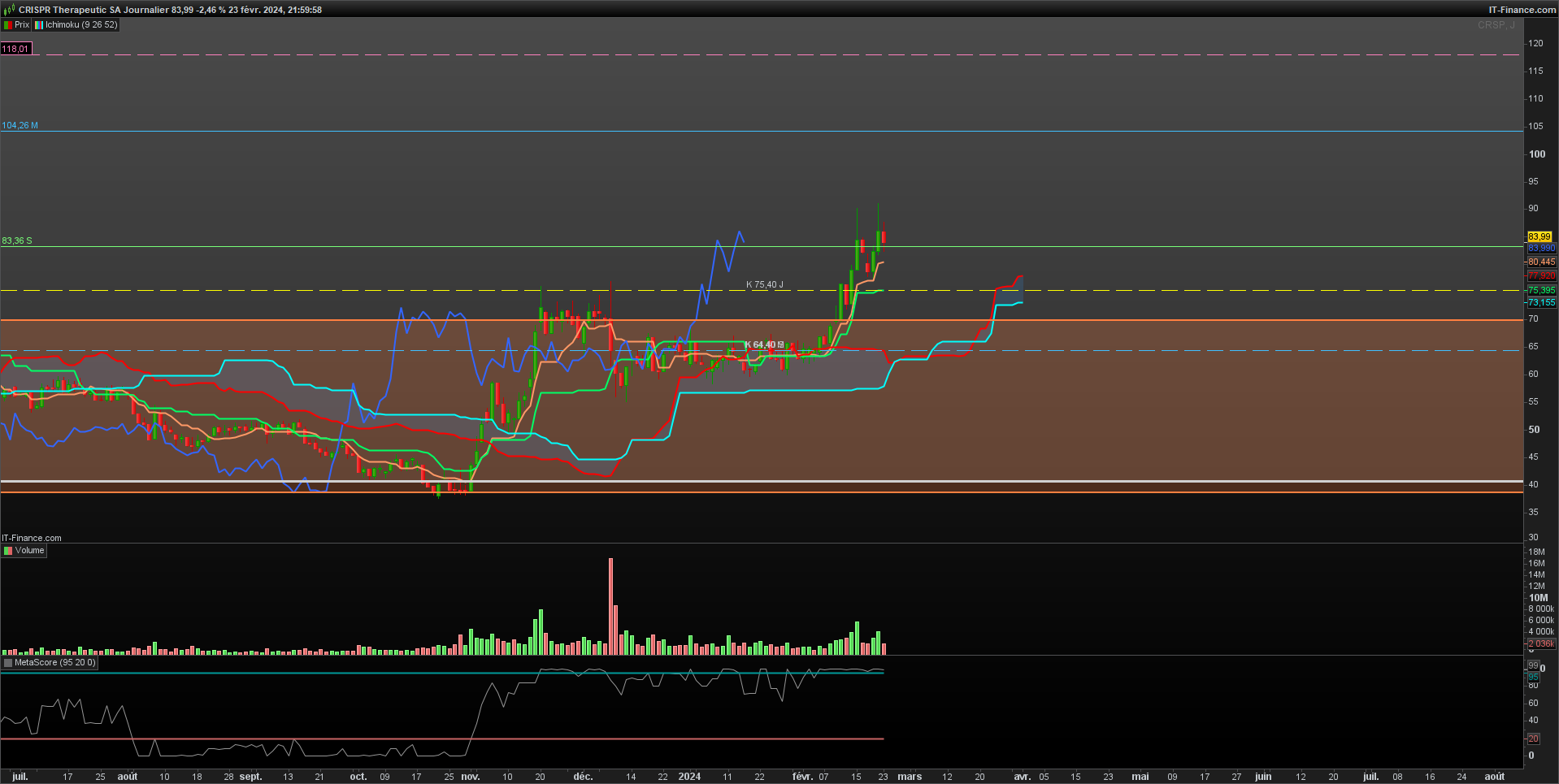Click the MetaScore (95 20 0) indicator label
The width and height of the screenshot is (1559, 784).
[50, 663]
